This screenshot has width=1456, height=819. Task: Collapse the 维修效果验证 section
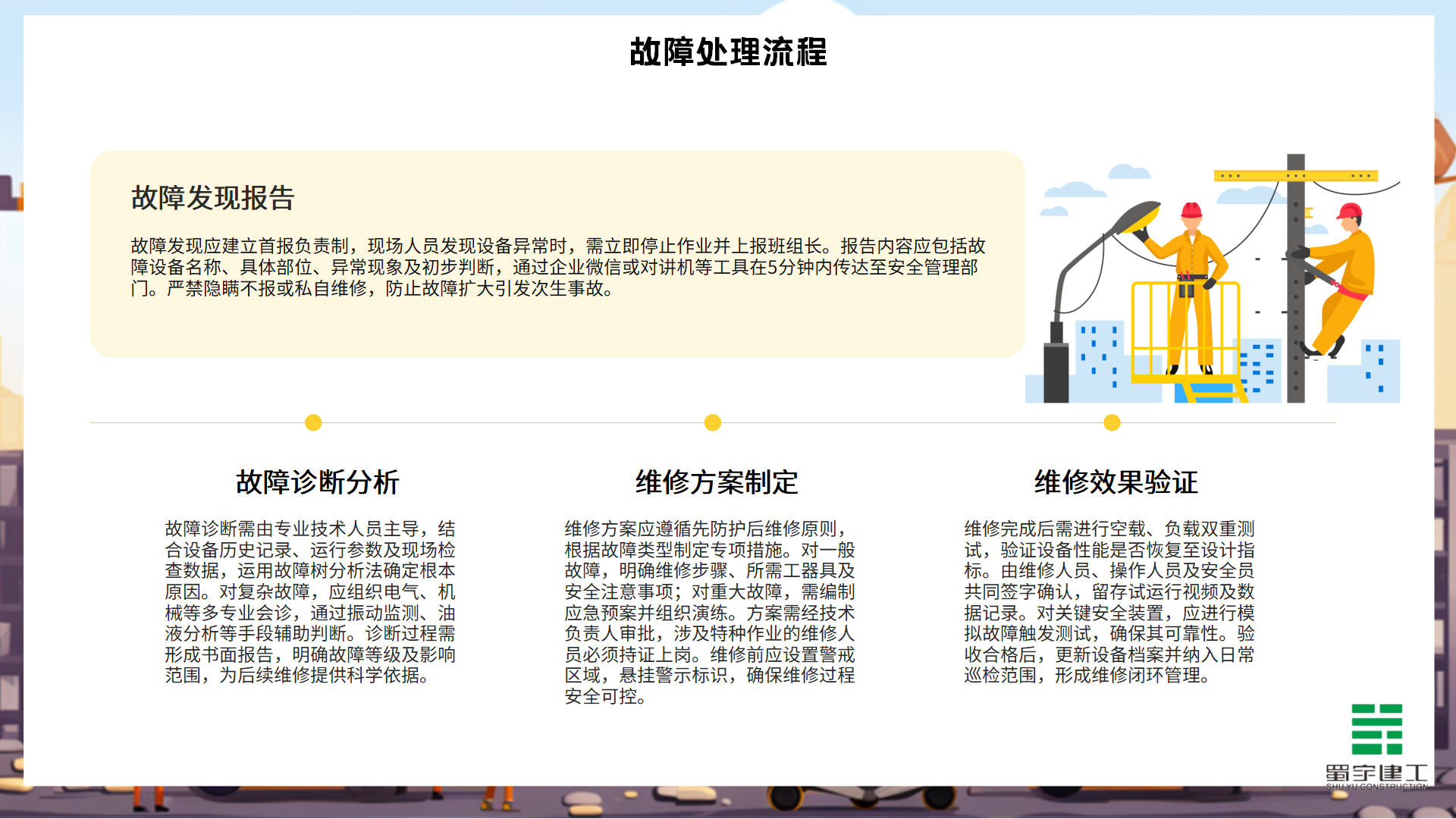pos(1116,482)
